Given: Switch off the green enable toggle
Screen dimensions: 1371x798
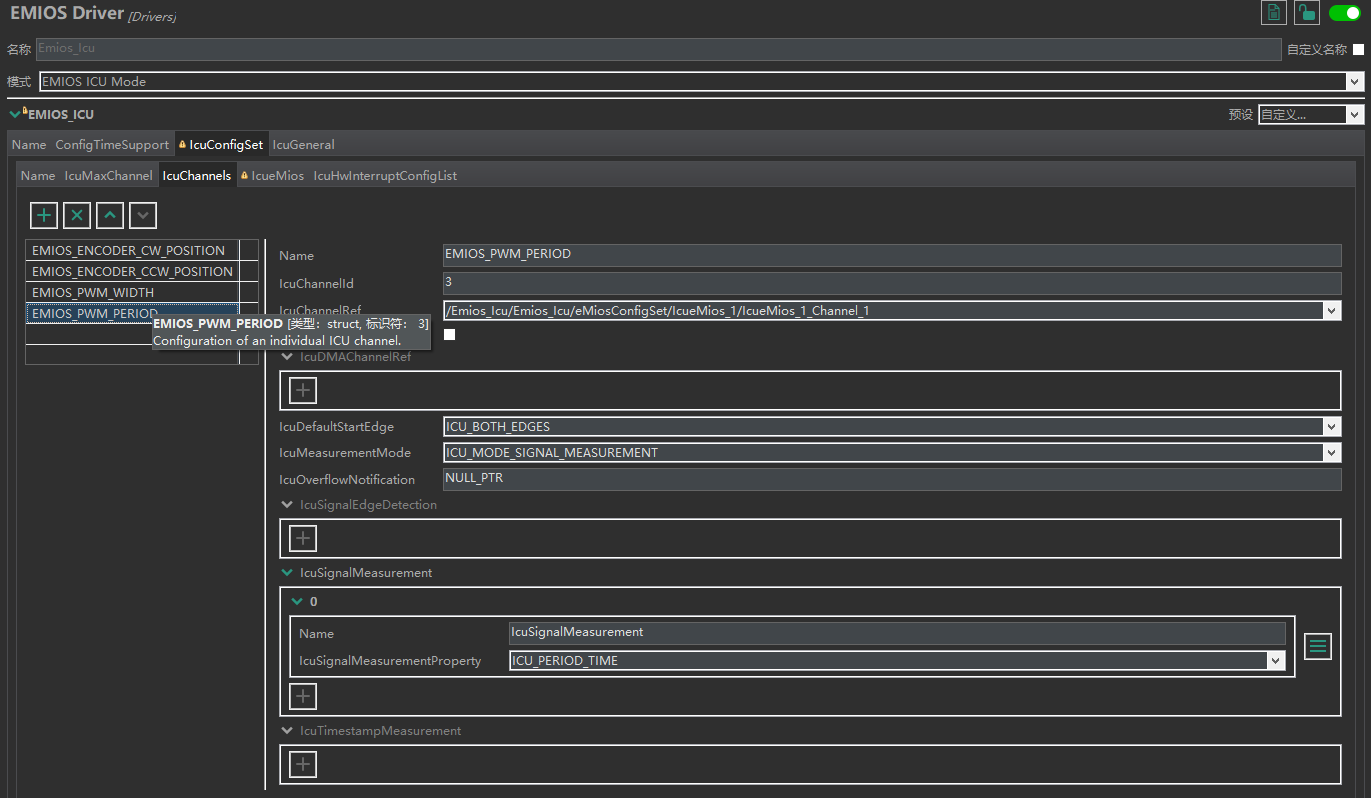Looking at the screenshot, I should click(1344, 12).
